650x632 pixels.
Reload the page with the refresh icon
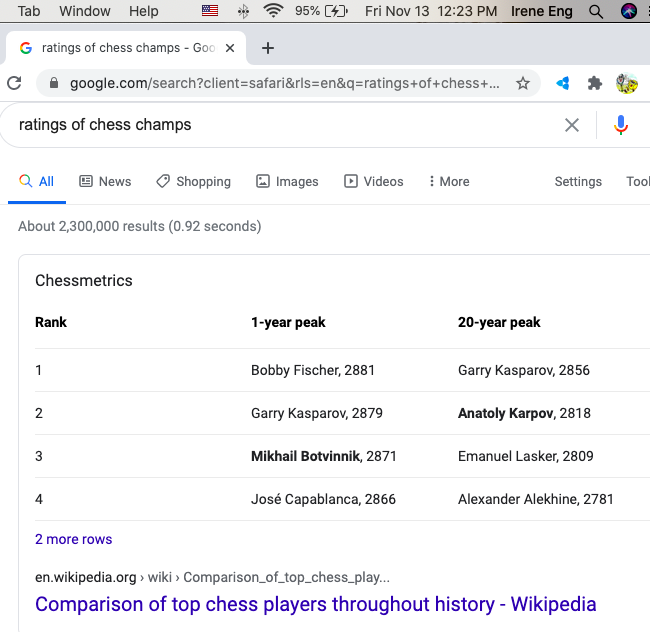coord(14,84)
